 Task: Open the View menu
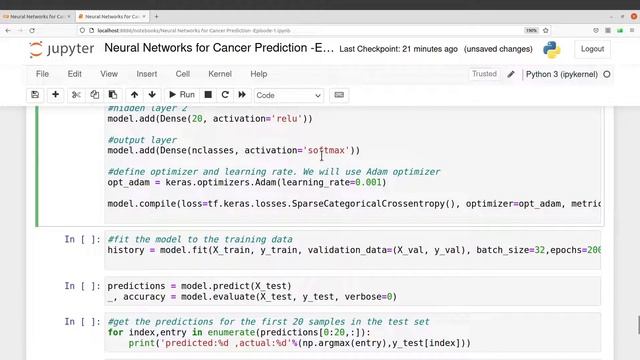coord(109,74)
